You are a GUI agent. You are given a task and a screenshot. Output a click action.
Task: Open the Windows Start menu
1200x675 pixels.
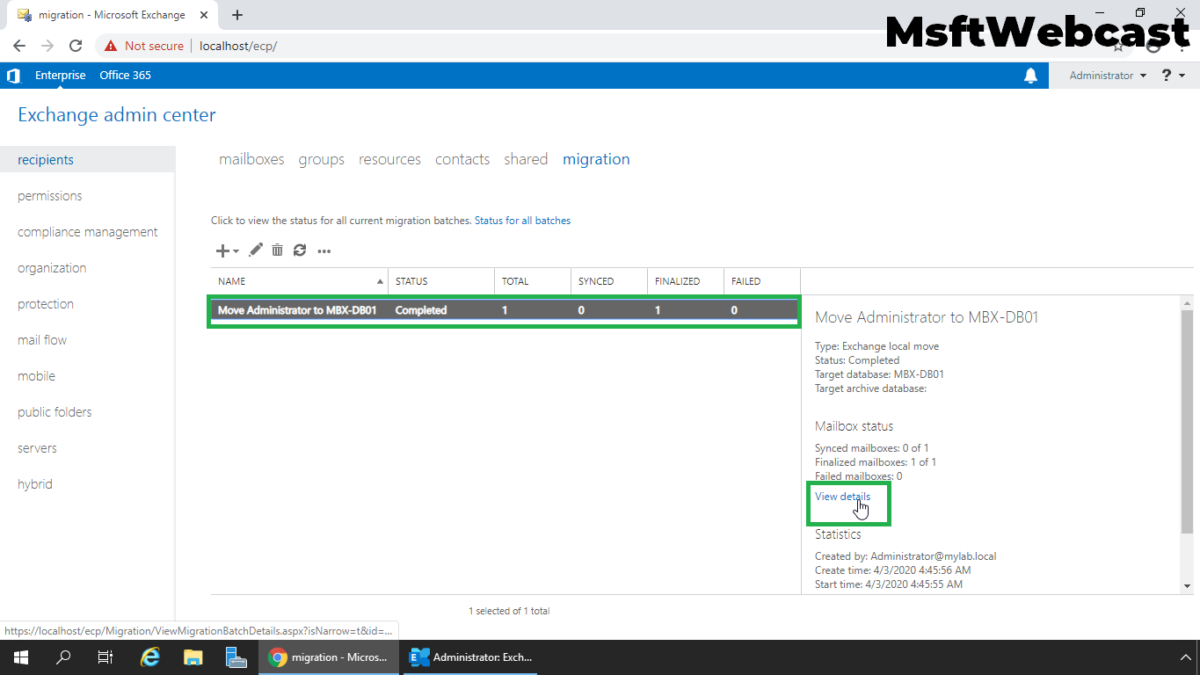click(x=20, y=657)
